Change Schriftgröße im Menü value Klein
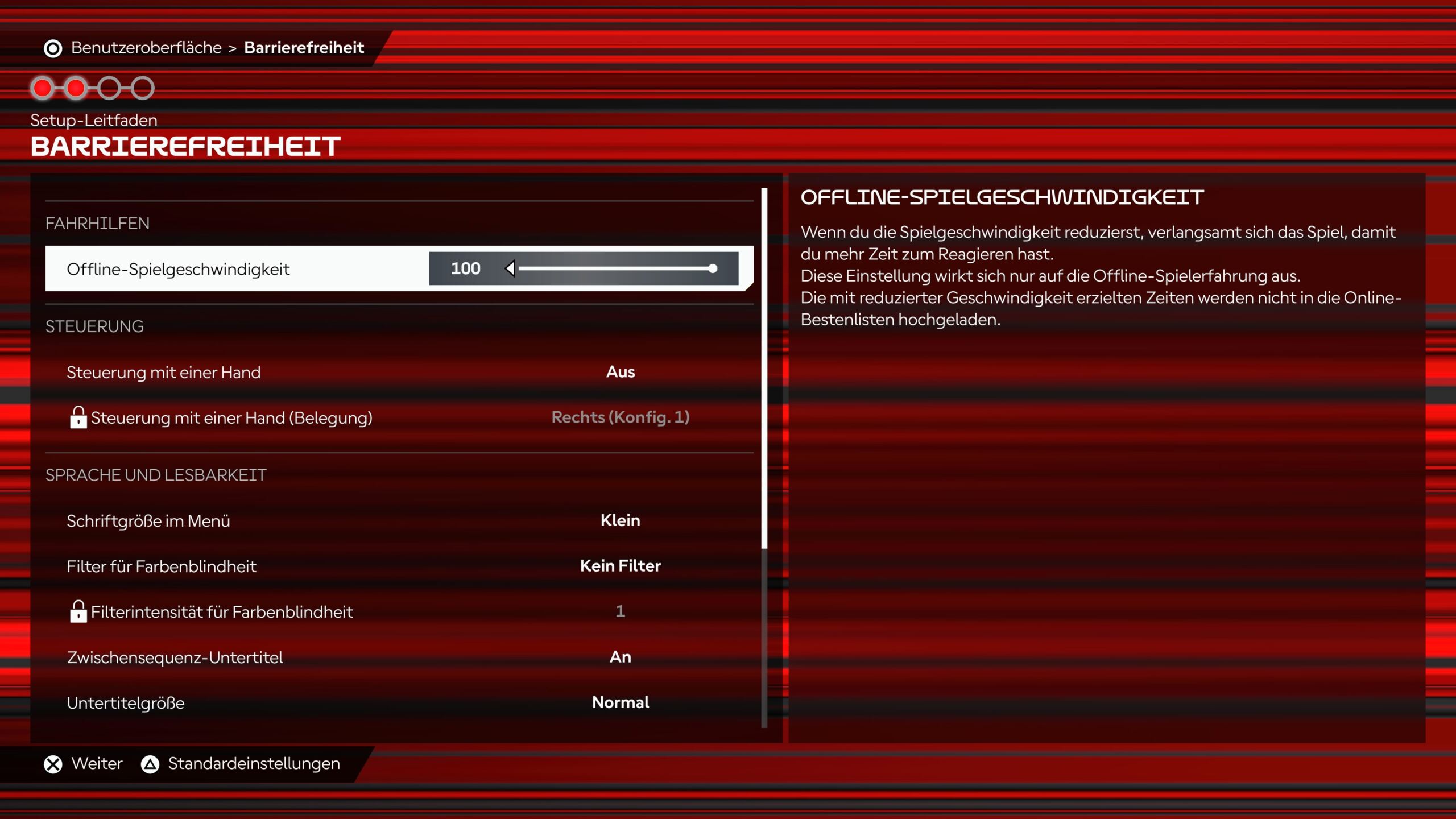 pos(620,520)
